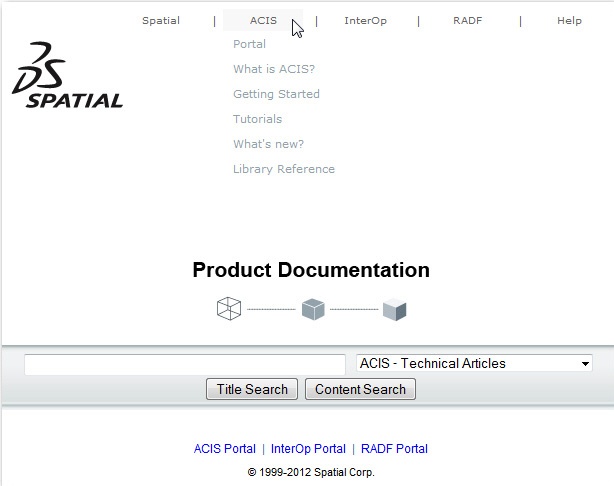This screenshot has width=614, height=486.
Task: Expand the ACIS - Technical Articles dropdown
Action: 474,364
